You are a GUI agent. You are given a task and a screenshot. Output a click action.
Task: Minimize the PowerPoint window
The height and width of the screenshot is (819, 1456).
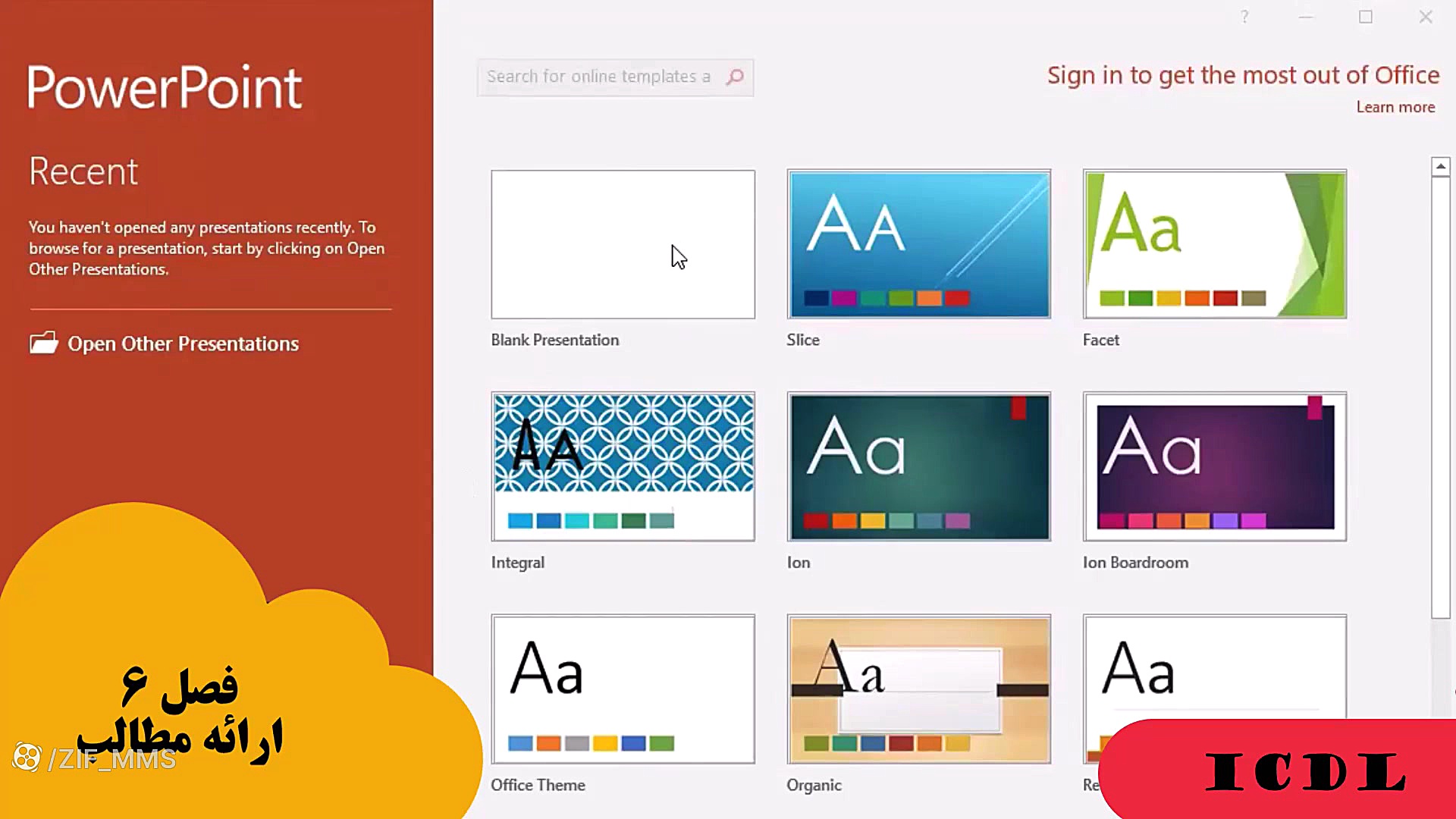point(1305,17)
